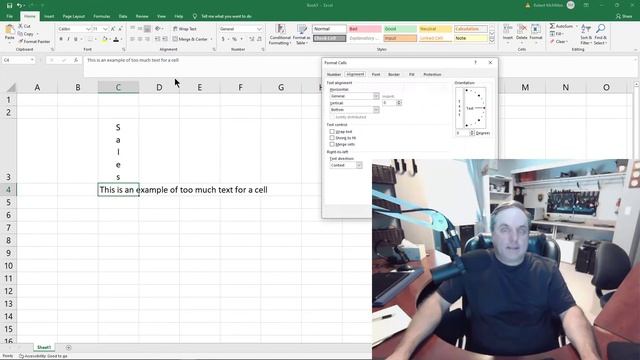This screenshot has width=640, height=360.
Task: Toggle Italic formatting
Action: click(68, 39)
